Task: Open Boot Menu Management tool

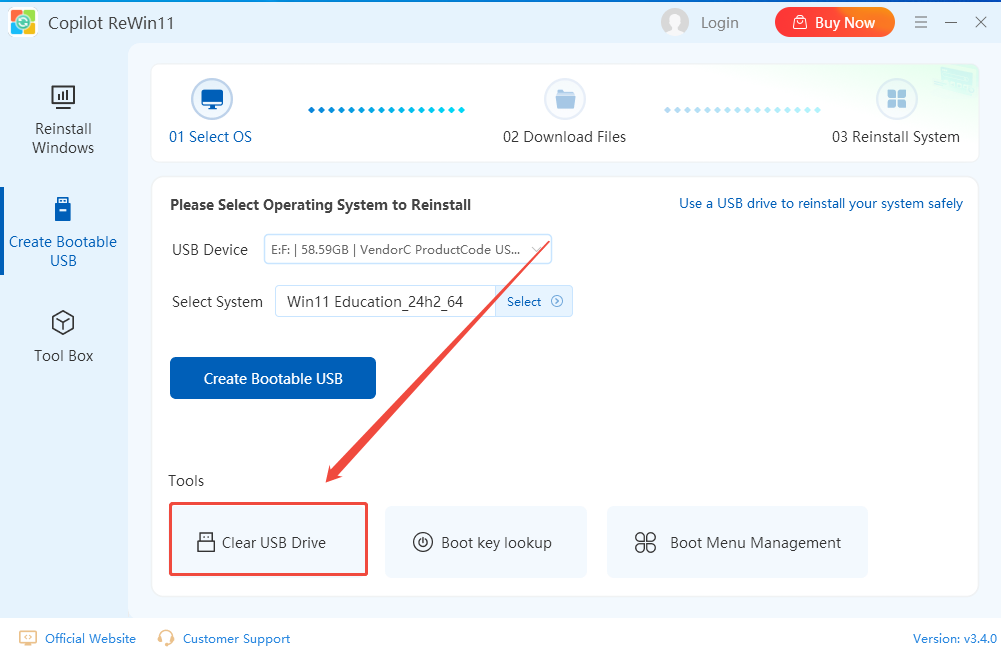Action: click(737, 542)
